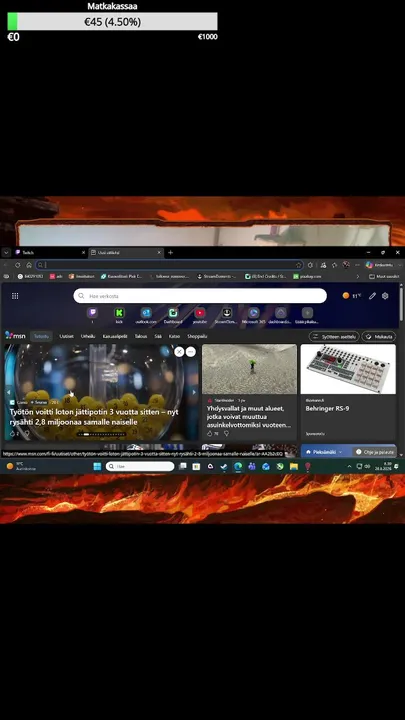Open the Kick quick link tile
This screenshot has width=405, height=720.
(119, 313)
